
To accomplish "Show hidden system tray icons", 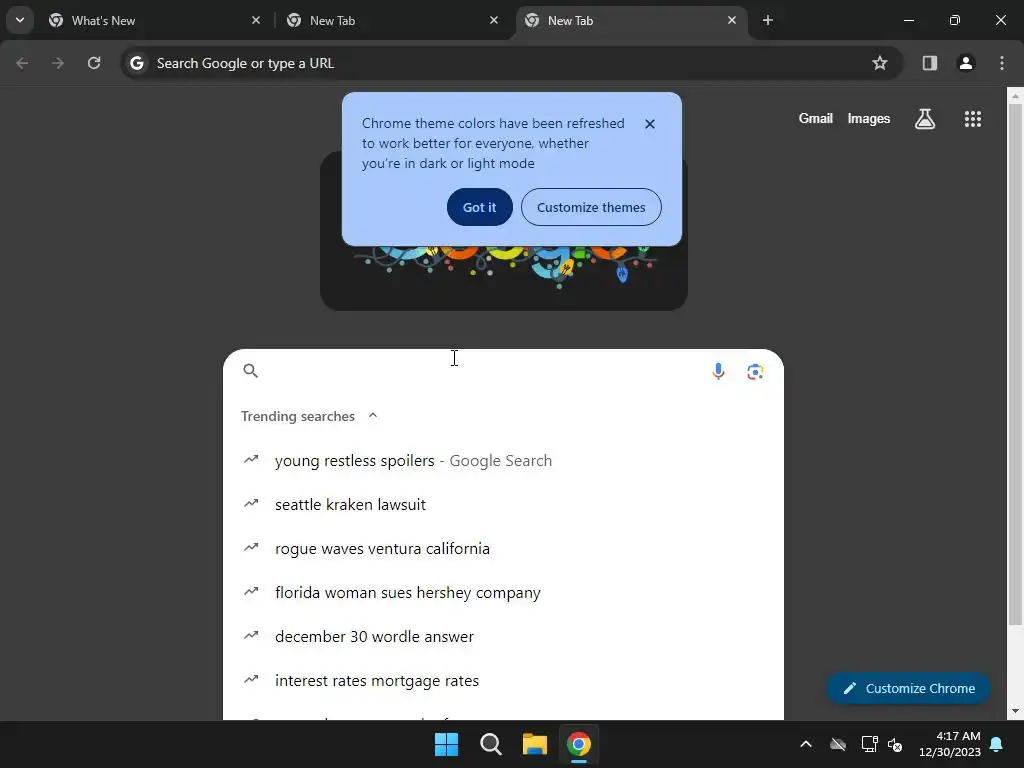I will 806,744.
